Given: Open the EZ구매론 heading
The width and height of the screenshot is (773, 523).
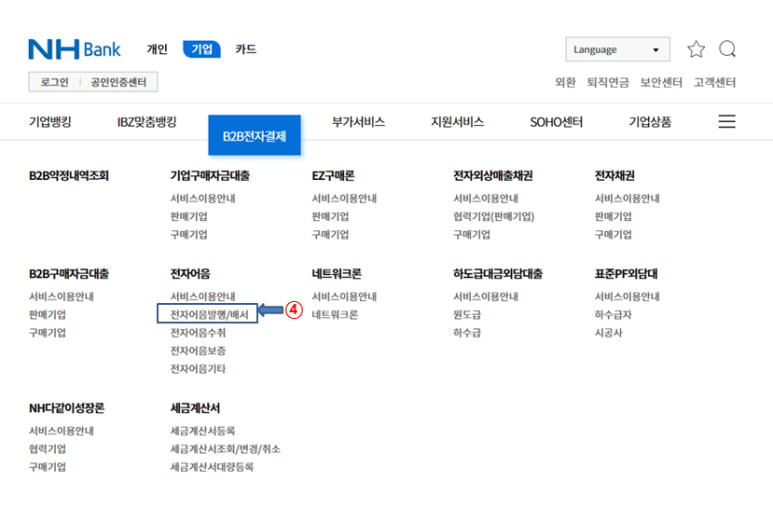Looking at the screenshot, I should click(333, 176).
